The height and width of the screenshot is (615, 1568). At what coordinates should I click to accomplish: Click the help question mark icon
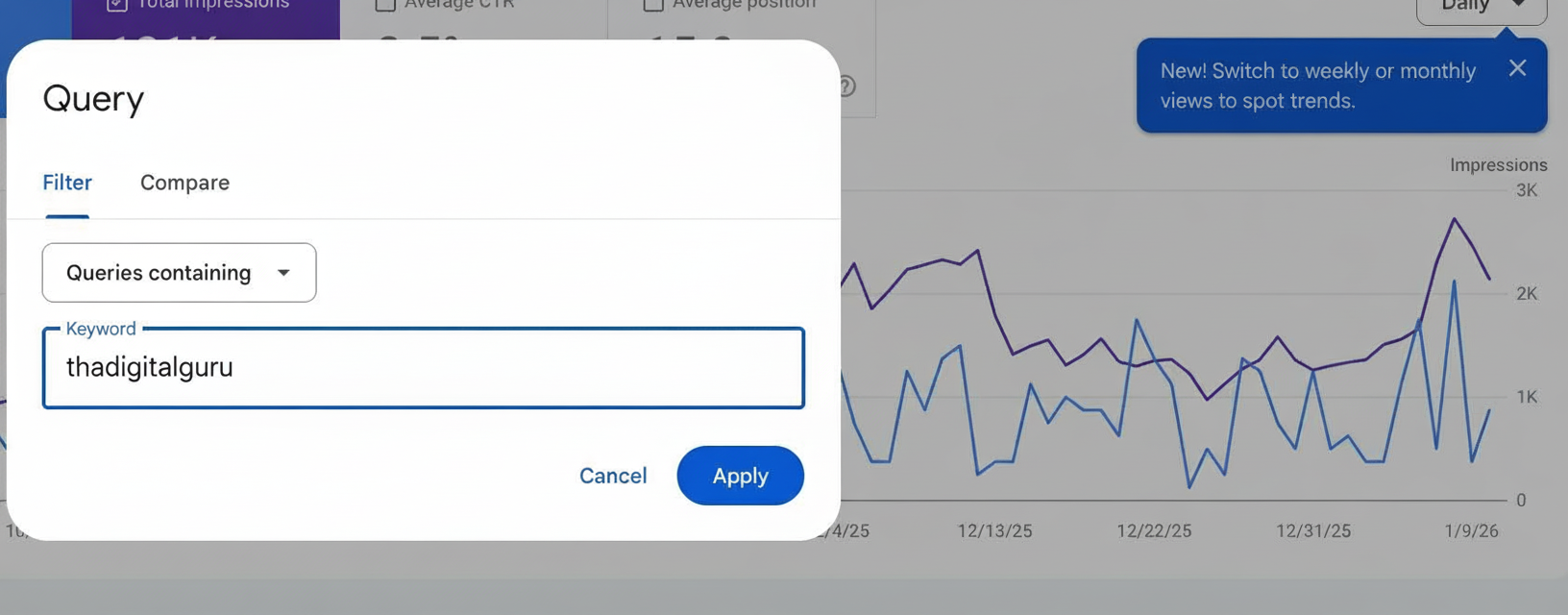845,86
